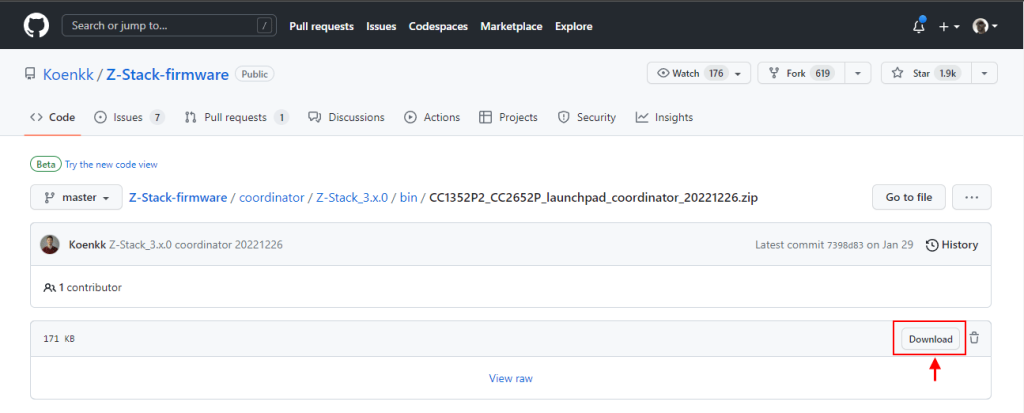Click the GitHub logo icon
This screenshot has height=413, width=1024.
36,26
